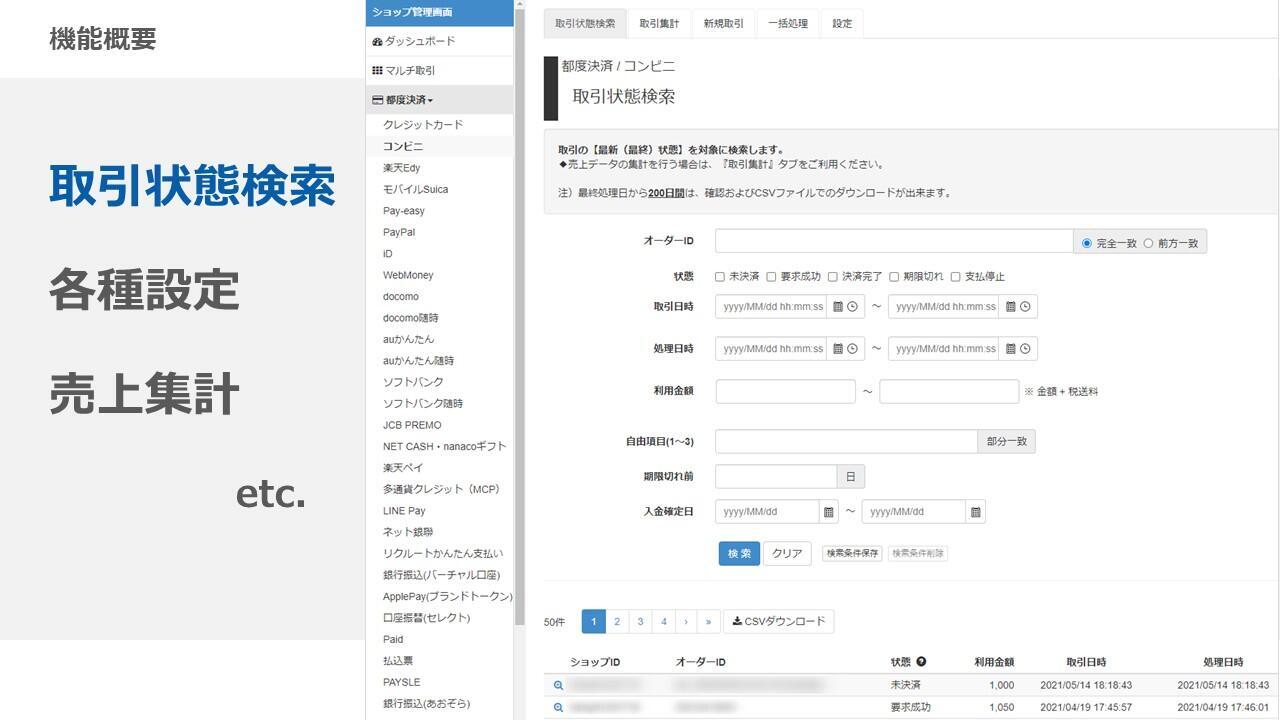Select 楽天Edy in the sidebar
The width and height of the screenshot is (1280, 720).
pos(401,168)
